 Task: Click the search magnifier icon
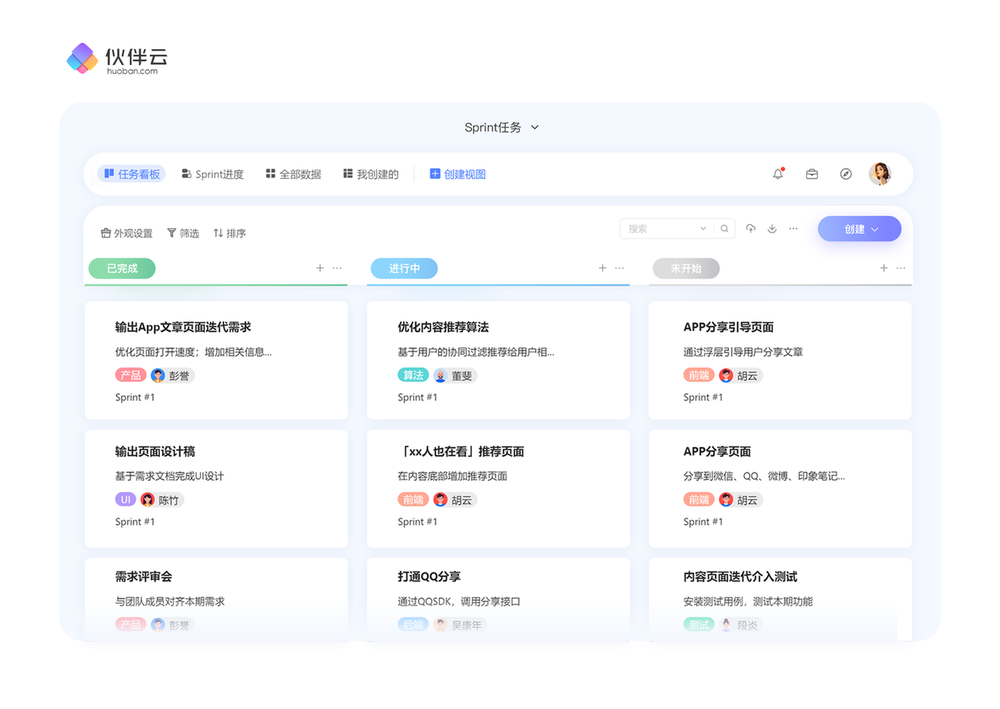[725, 229]
